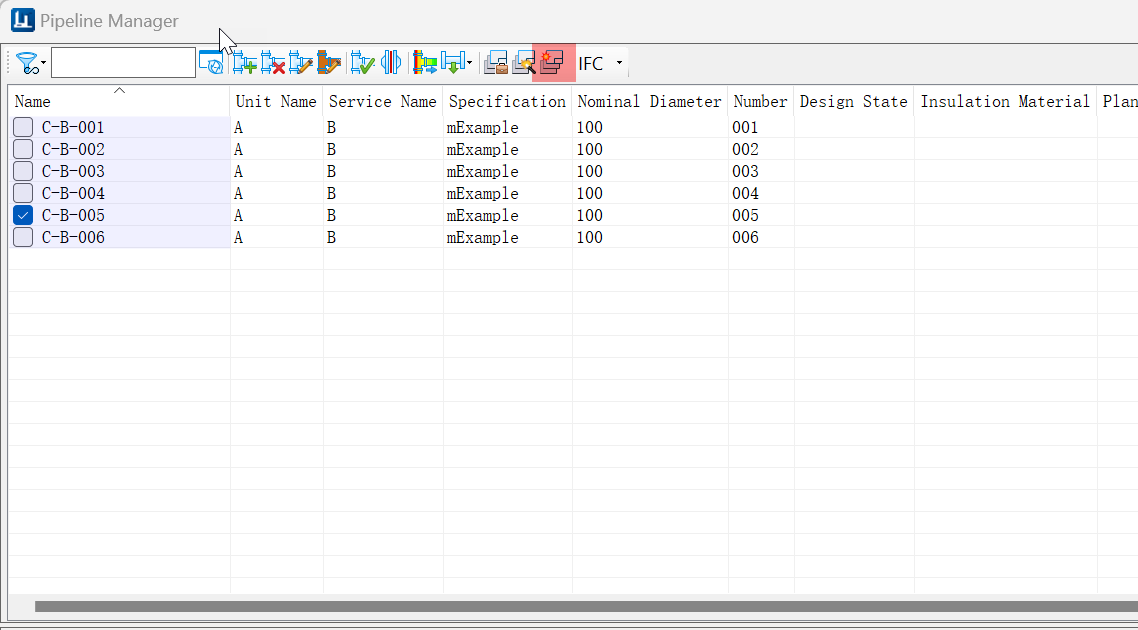Click inside the search text field

(123, 61)
